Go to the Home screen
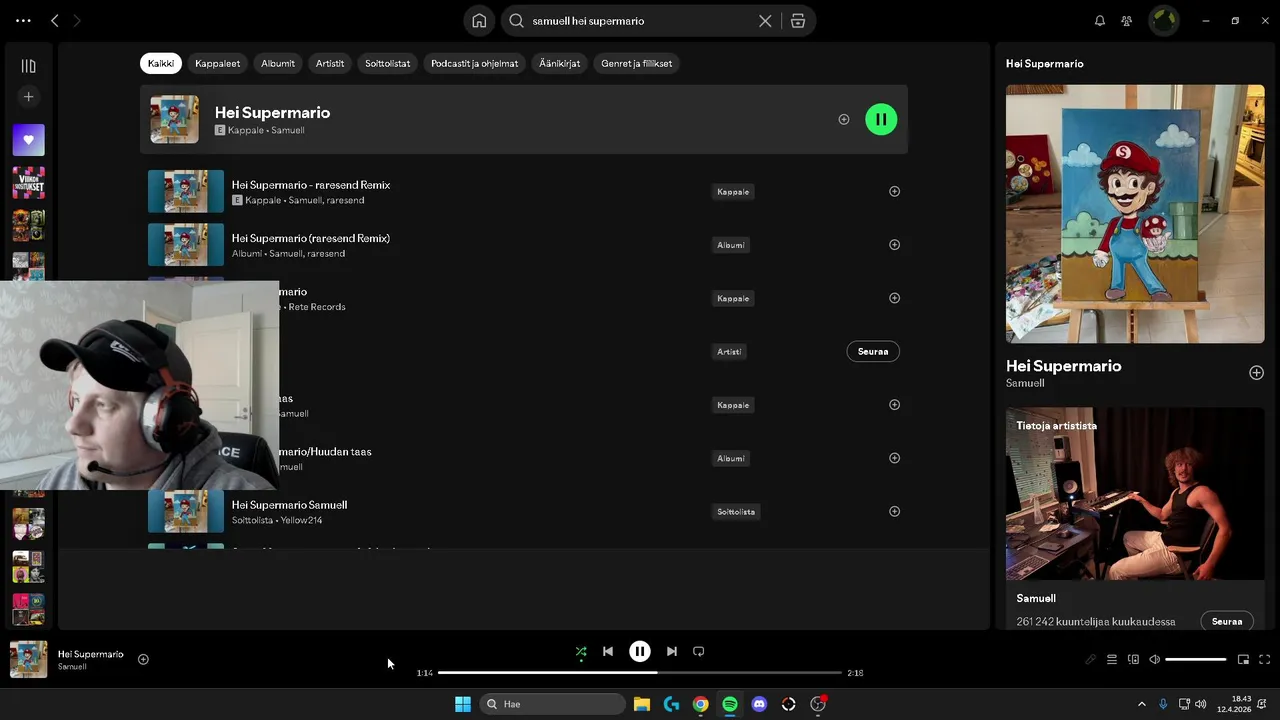 (x=479, y=20)
